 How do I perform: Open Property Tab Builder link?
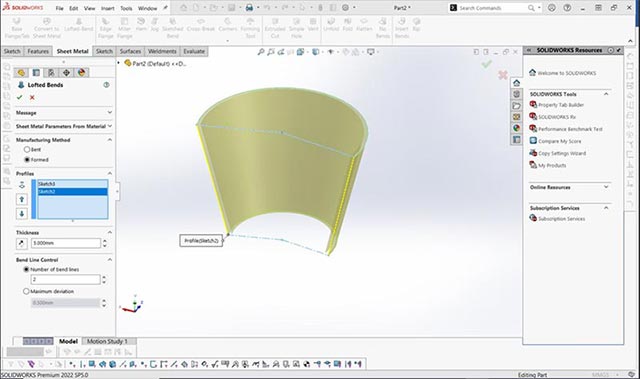pos(561,105)
